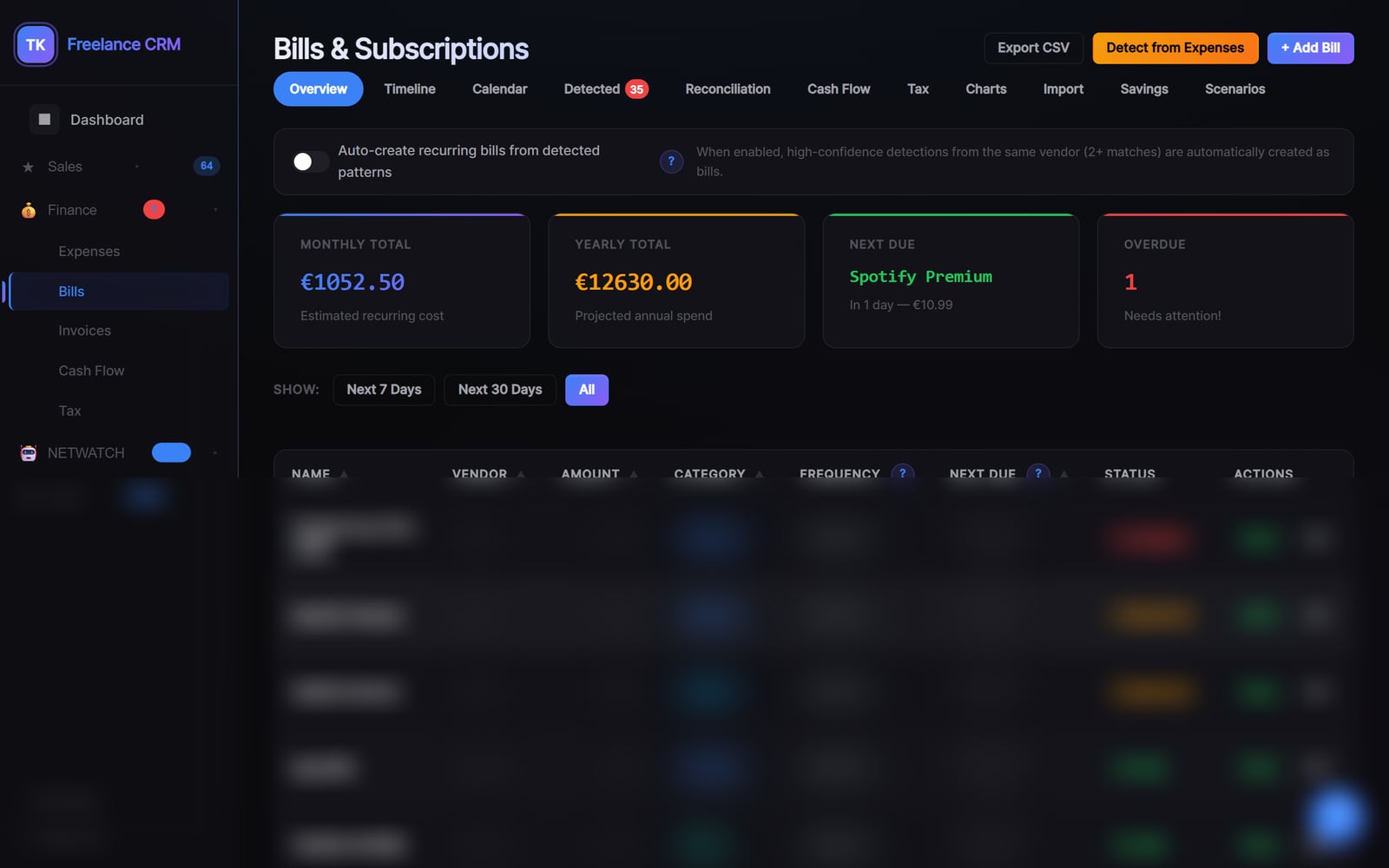The width and height of the screenshot is (1389, 868).
Task: Click the blue floating action bubble
Action: pyautogui.click(x=1335, y=817)
